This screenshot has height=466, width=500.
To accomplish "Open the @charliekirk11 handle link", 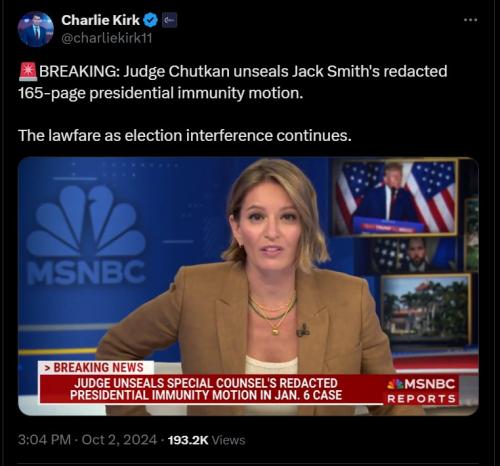I will [x=107, y=38].
